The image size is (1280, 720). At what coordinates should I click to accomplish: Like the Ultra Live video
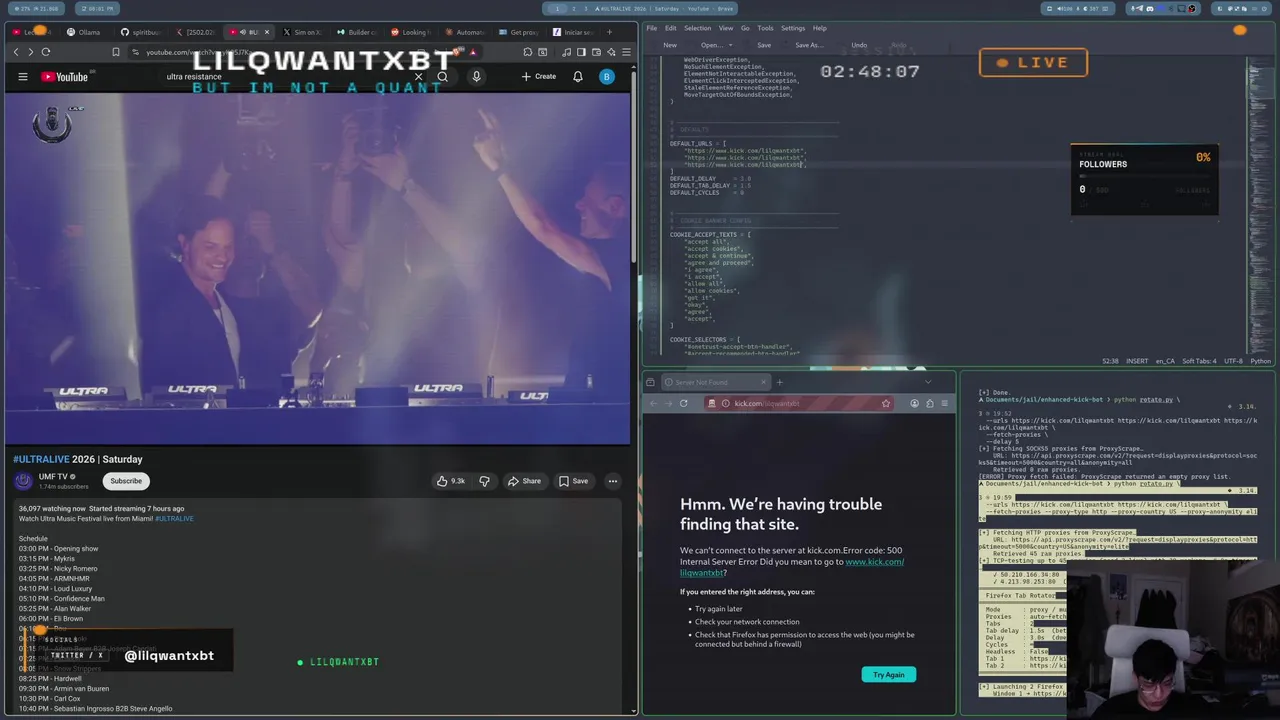coord(450,481)
